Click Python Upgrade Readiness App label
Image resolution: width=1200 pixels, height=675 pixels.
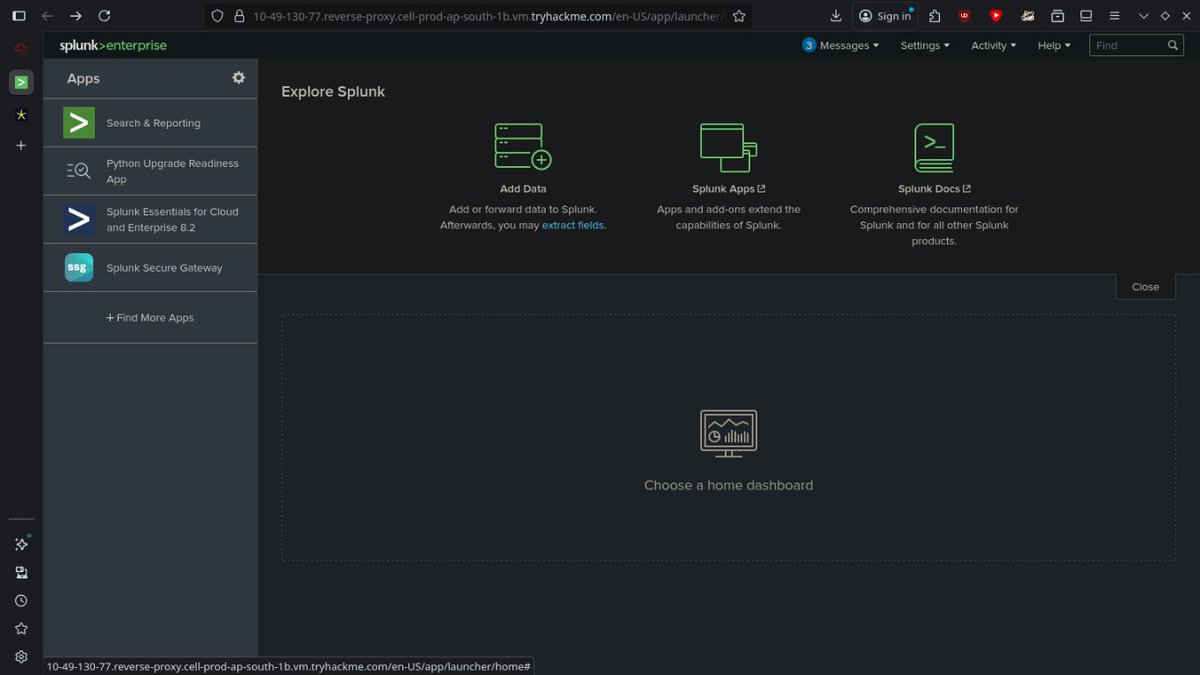point(173,171)
